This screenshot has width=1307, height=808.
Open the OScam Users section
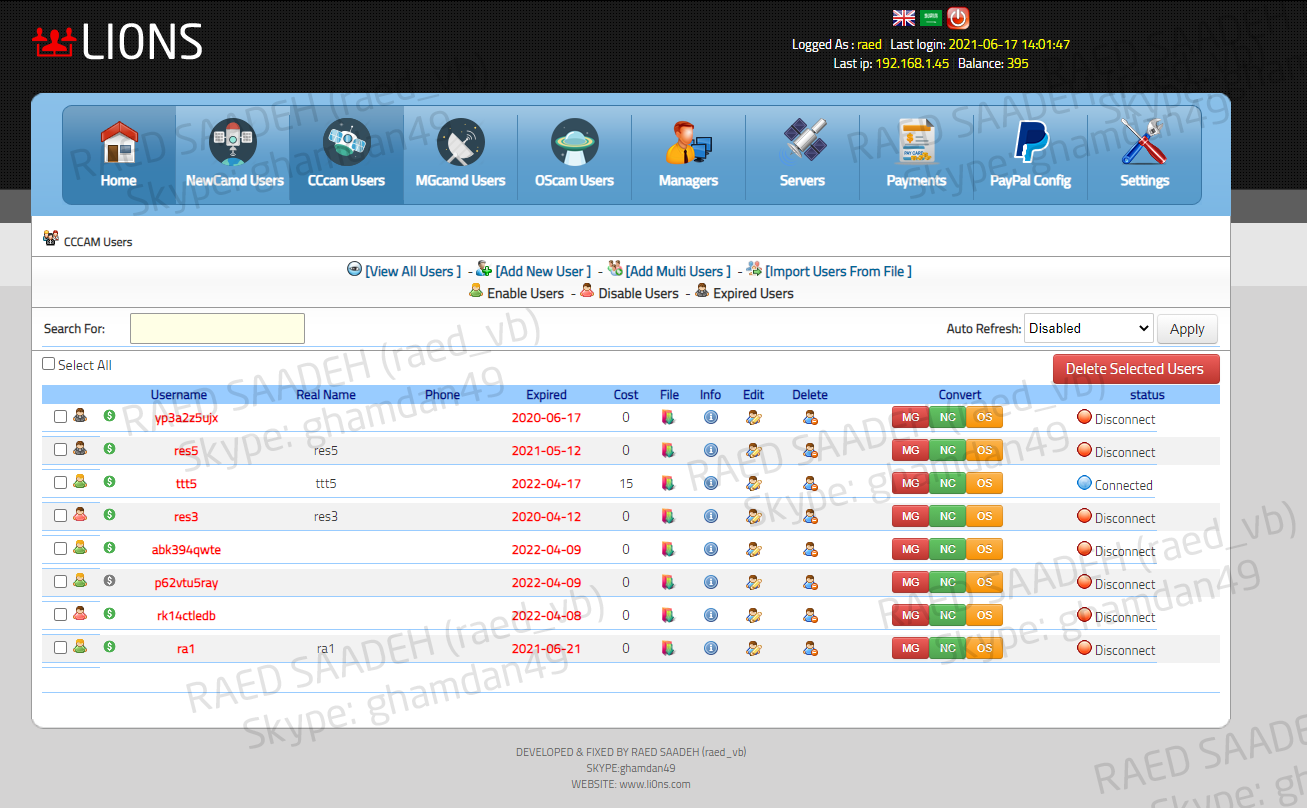pyautogui.click(x=575, y=155)
